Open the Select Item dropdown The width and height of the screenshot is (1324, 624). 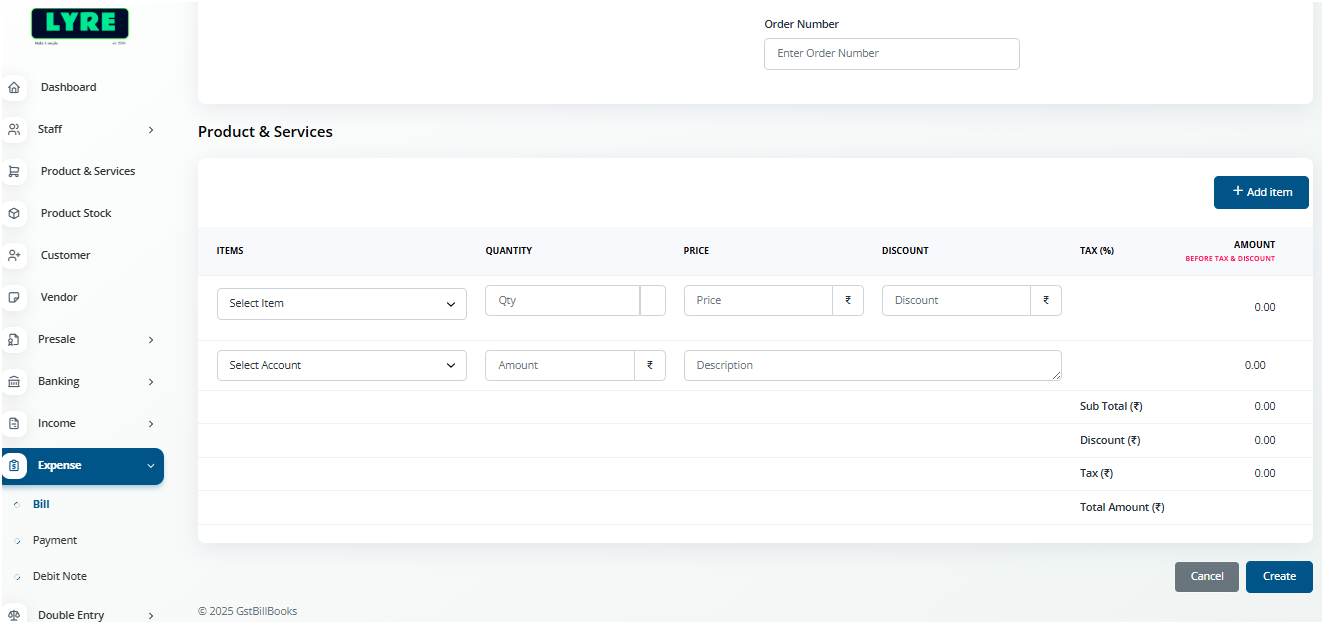click(x=341, y=303)
